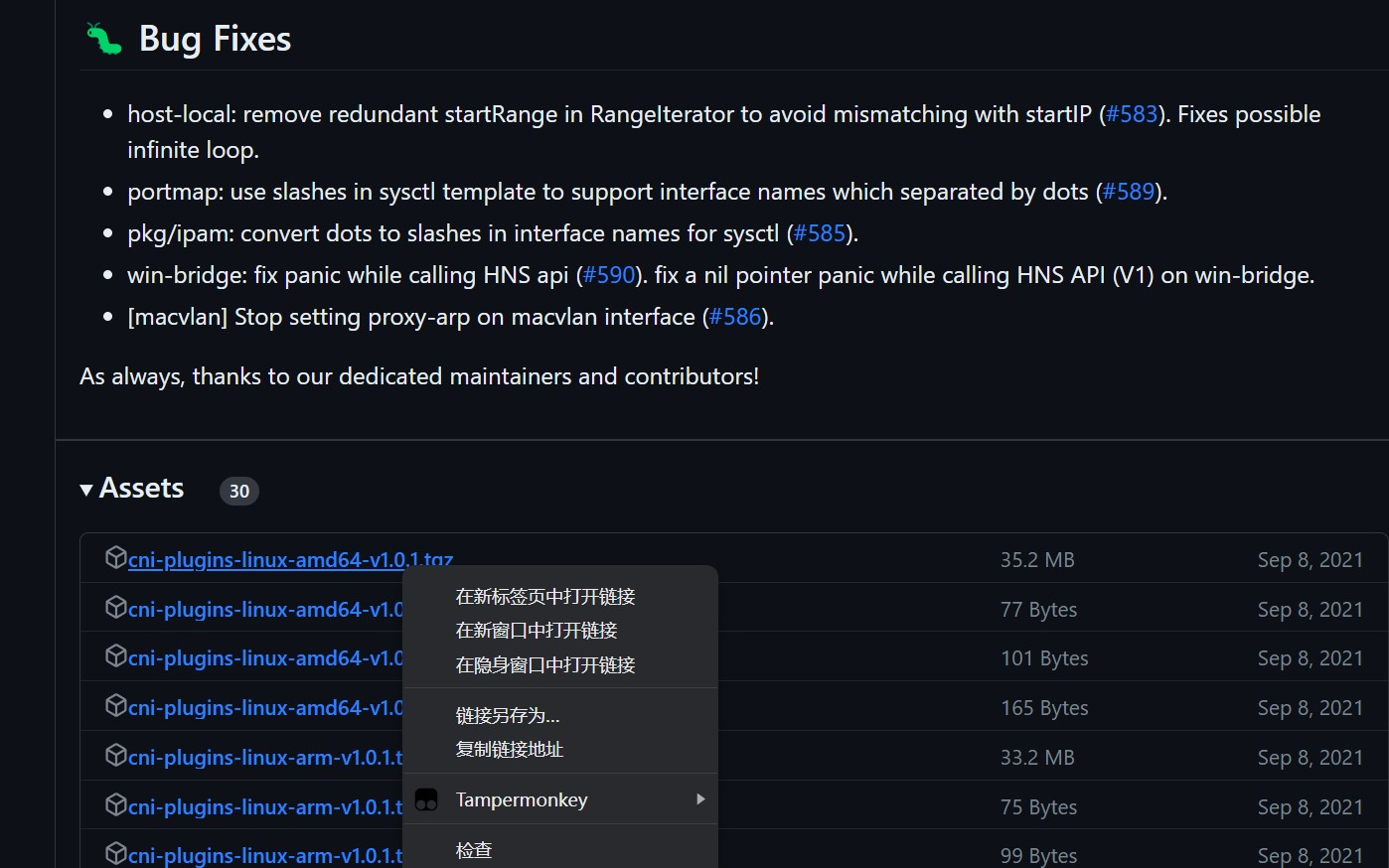Viewport: 1389px width, 868px height.
Task: Click the 101 Bytes file size
Action: [x=1044, y=658]
